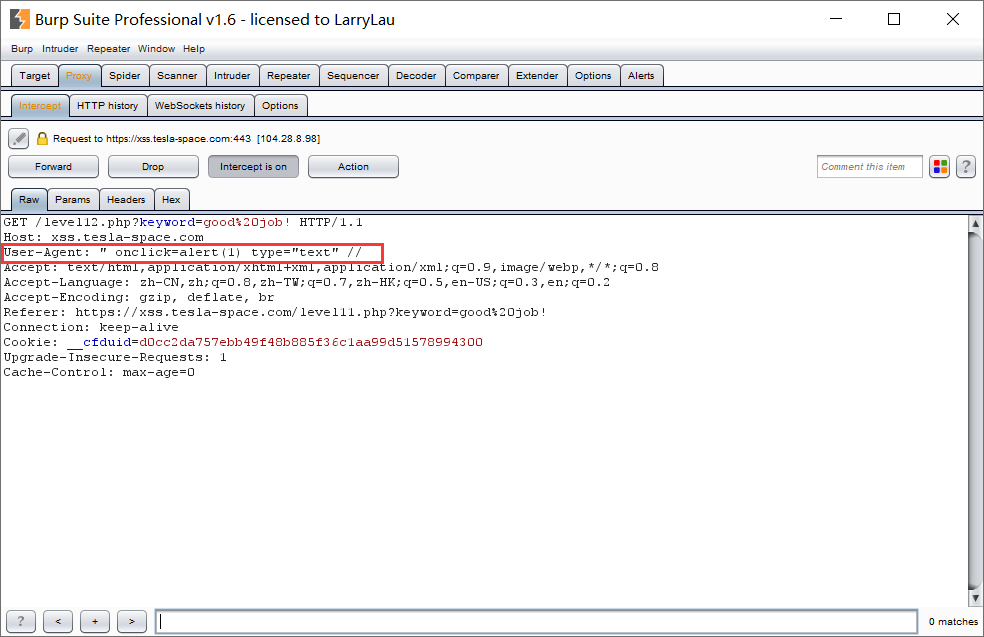Click the Connection: keep-alive line
Viewport: 984px width, 637px height.
pyautogui.click(x=91, y=328)
